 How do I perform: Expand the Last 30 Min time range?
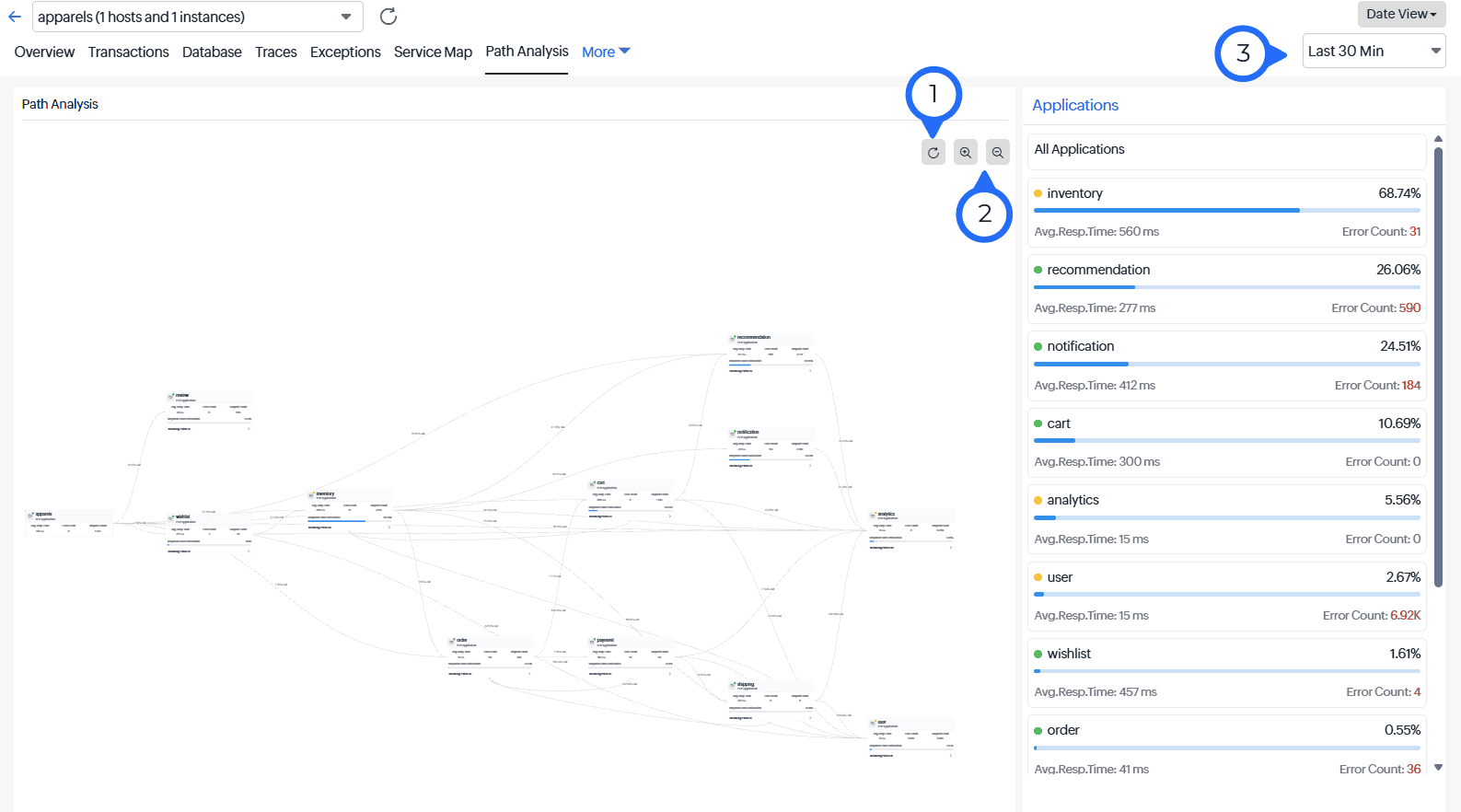pos(1373,52)
